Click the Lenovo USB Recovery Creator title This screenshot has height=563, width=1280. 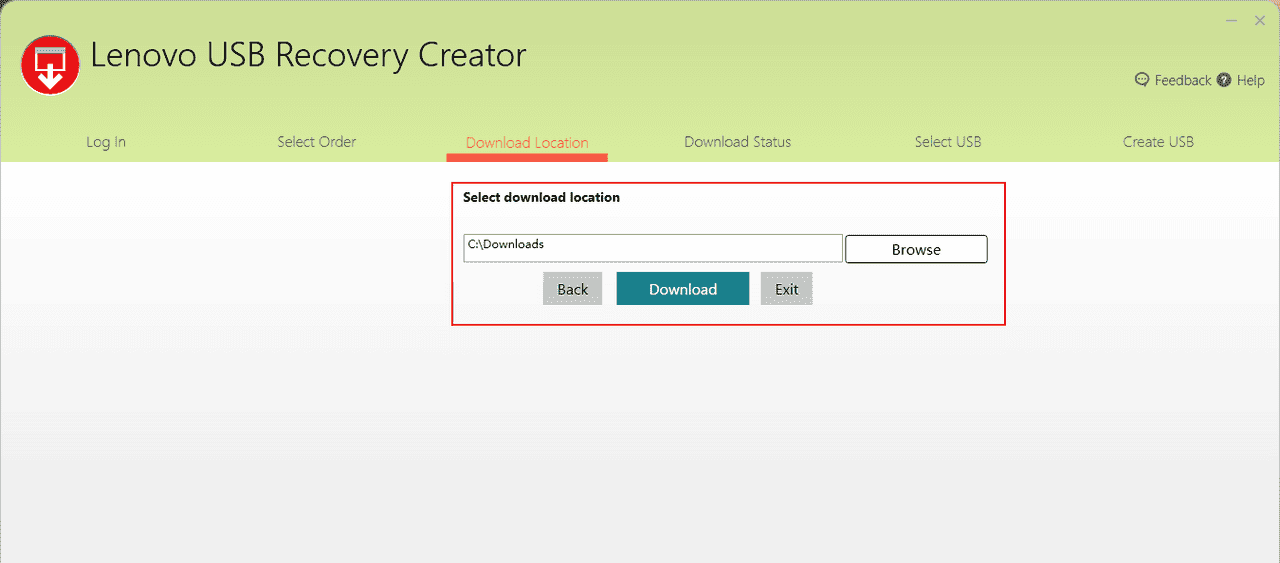tap(308, 55)
